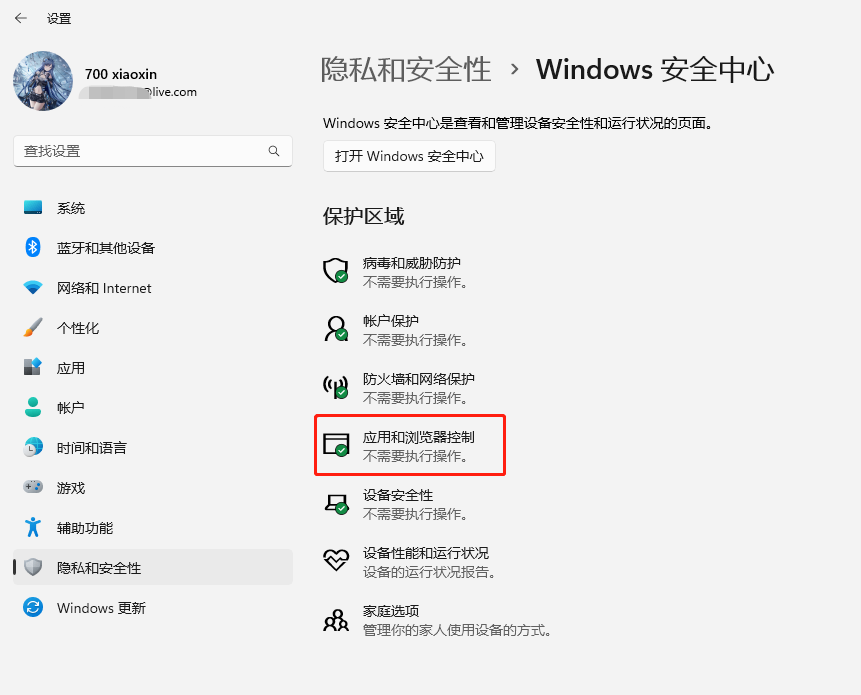Select 应用 text in the sidebar
861x695 pixels.
click(71, 368)
